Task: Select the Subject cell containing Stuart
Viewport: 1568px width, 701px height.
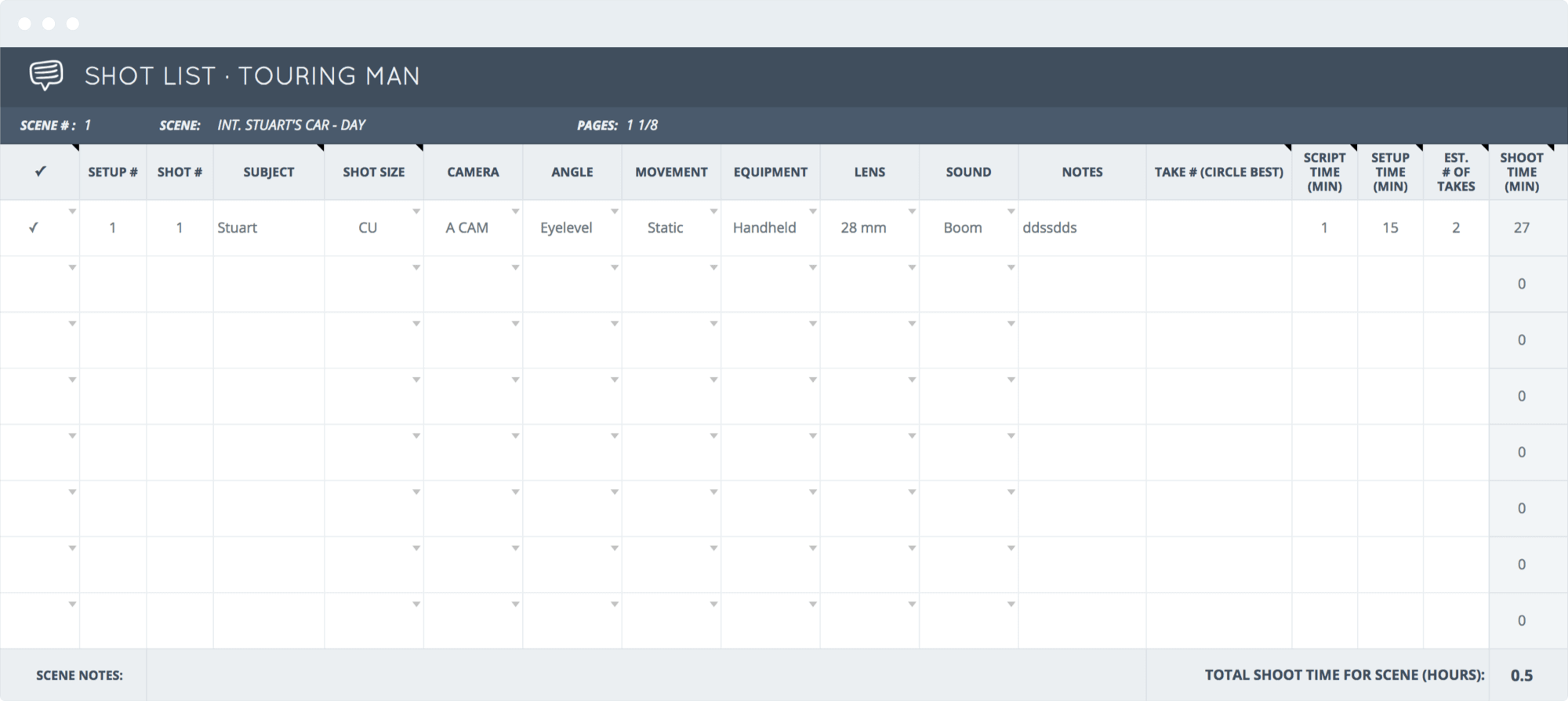Action: [268, 228]
